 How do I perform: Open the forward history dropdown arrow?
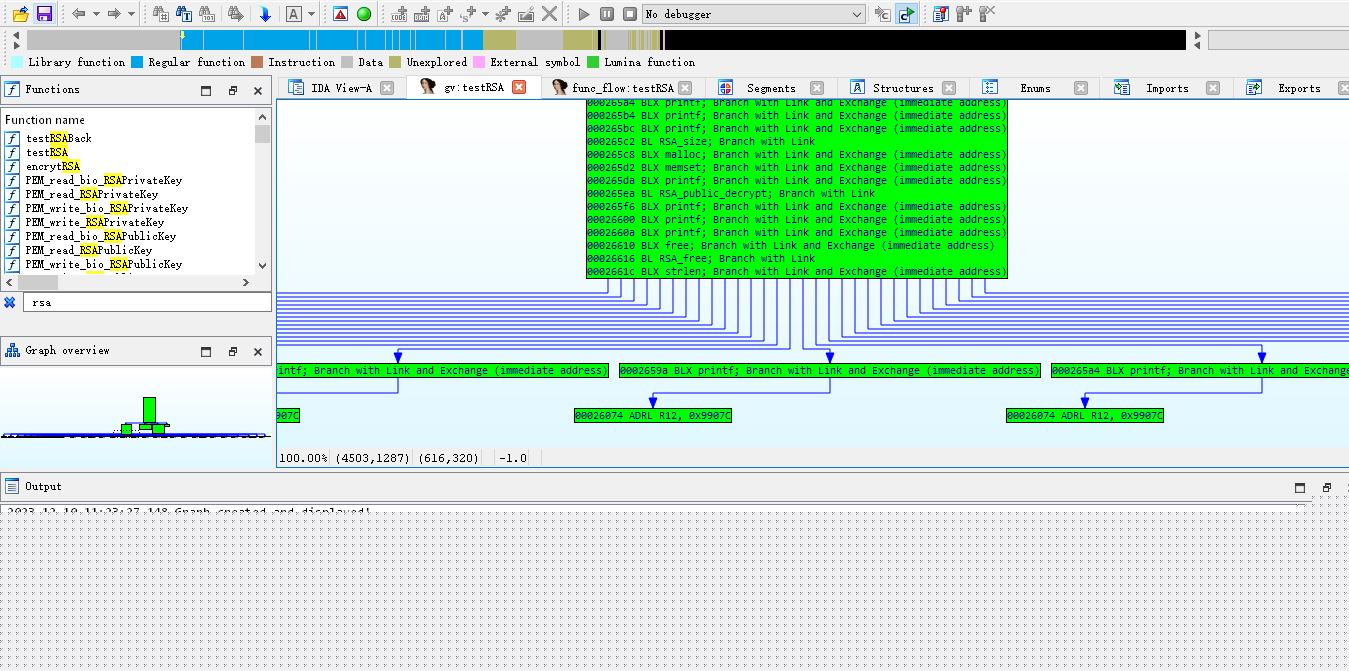131,14
